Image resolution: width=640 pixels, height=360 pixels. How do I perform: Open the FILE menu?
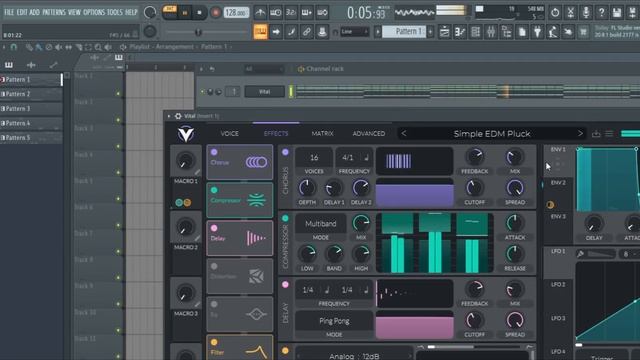point(9,12)
